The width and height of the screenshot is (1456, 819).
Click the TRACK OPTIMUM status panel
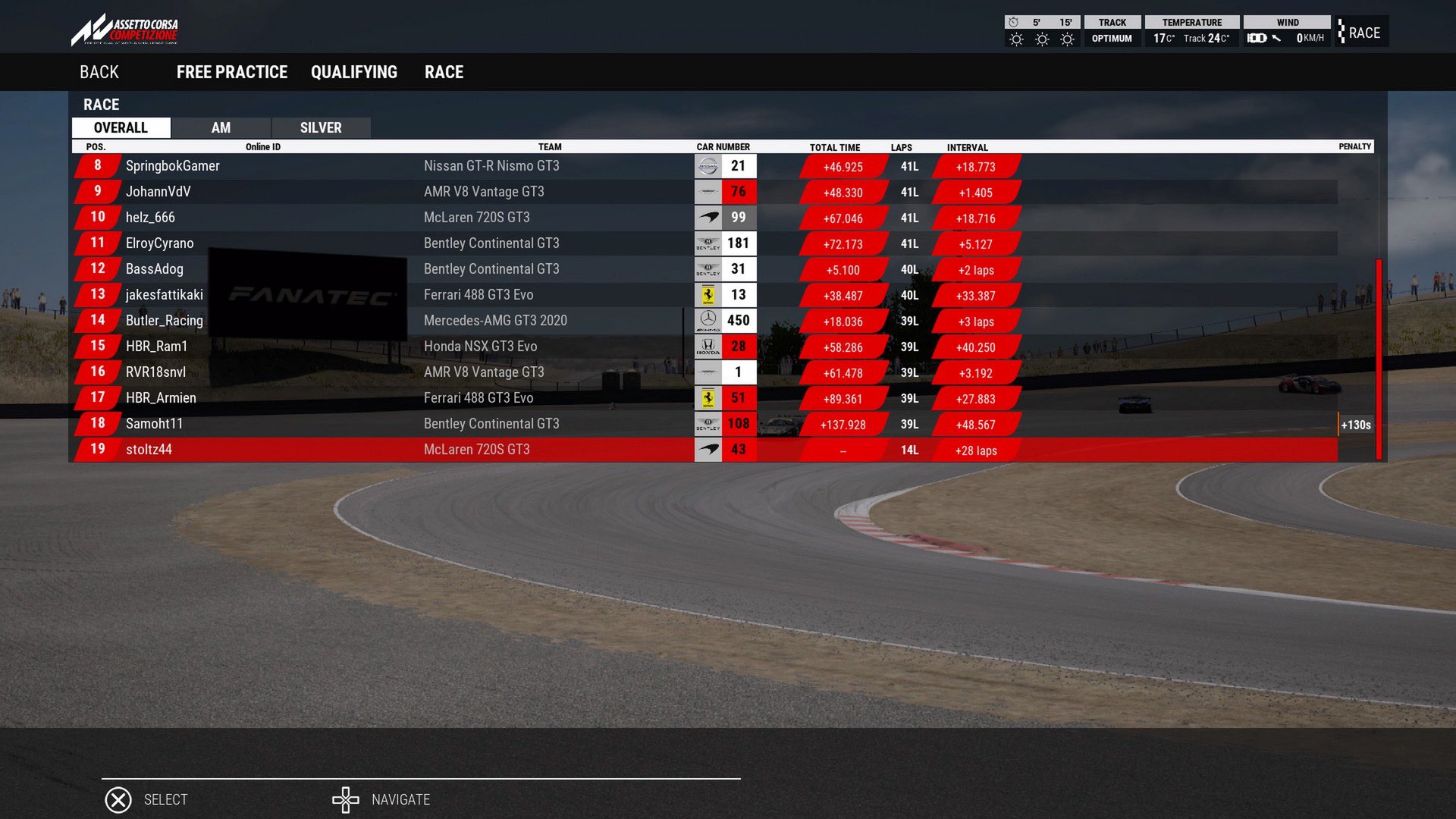[x=1112, y=31]
